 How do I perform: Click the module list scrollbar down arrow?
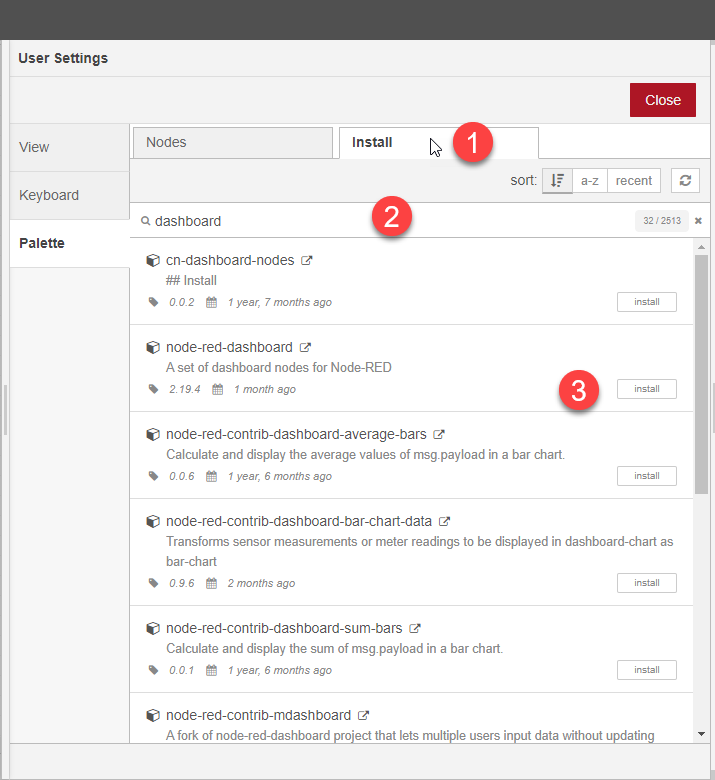coord(701,734)
